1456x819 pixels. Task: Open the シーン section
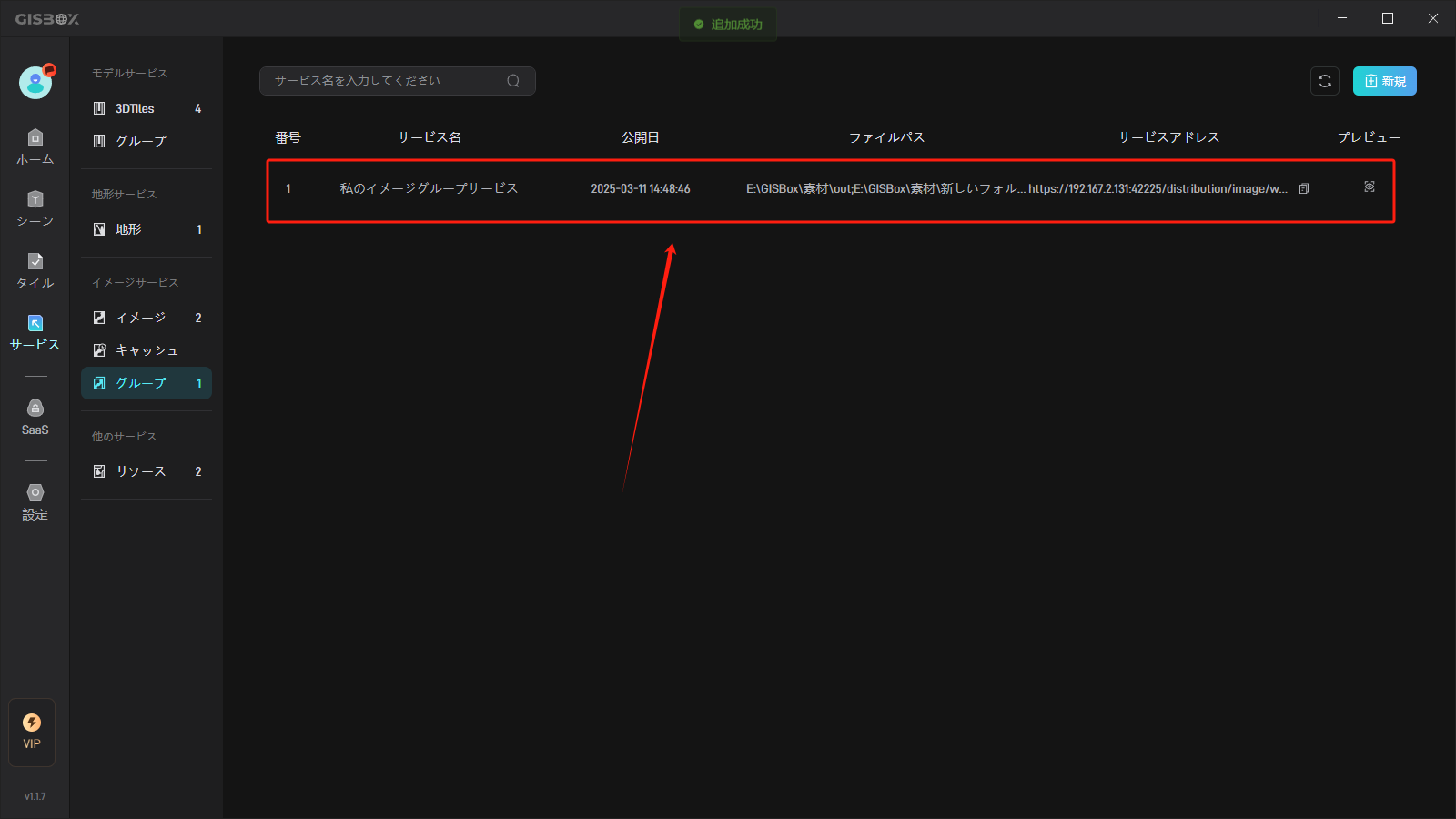click(x=35, y=208)
